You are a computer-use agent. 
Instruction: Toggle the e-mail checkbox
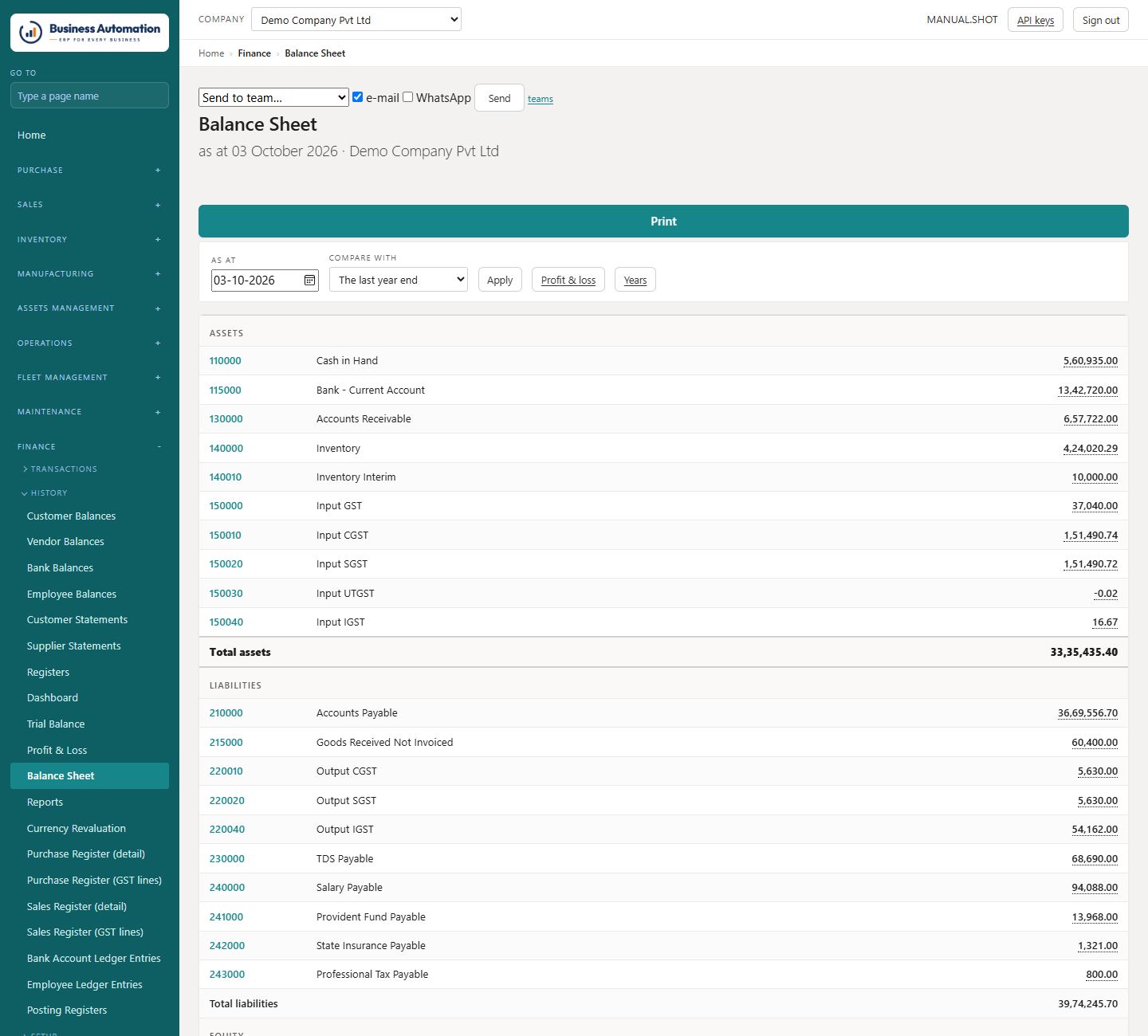[358, 97]
